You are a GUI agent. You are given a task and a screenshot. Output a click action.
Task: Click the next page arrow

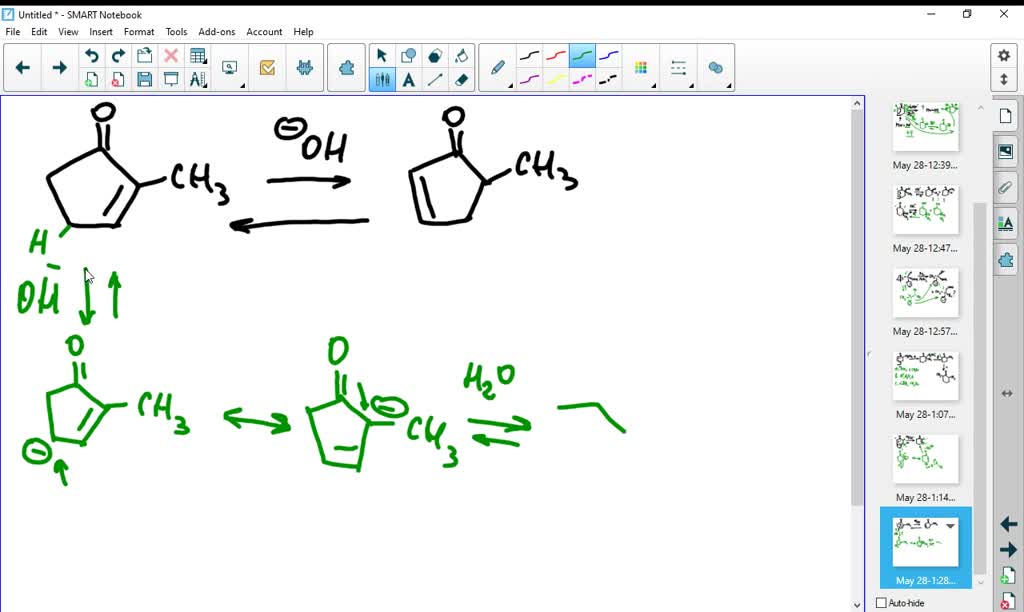[x=1008, y=549]
